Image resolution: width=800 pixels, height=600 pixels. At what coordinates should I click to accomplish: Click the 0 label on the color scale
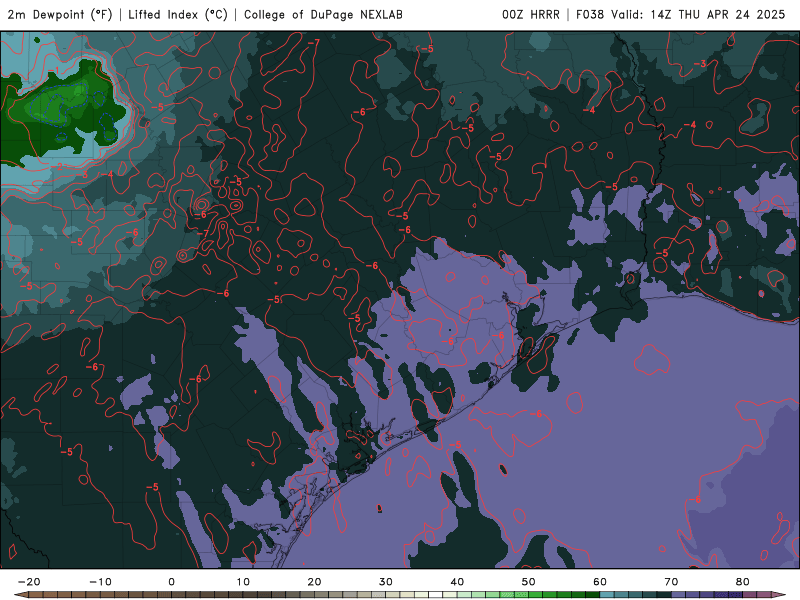pos(171,582)
